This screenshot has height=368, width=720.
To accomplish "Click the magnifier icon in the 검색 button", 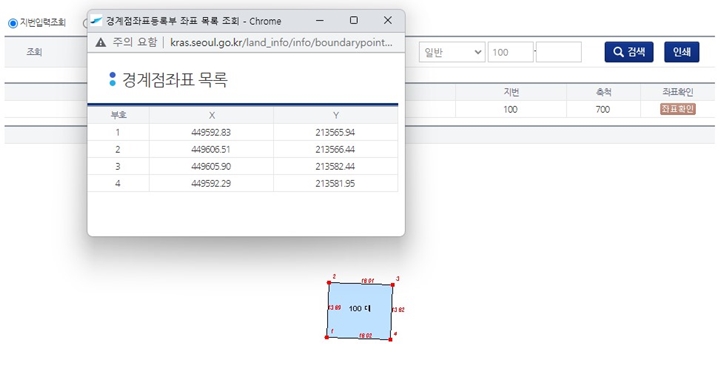I will [619, 52].
